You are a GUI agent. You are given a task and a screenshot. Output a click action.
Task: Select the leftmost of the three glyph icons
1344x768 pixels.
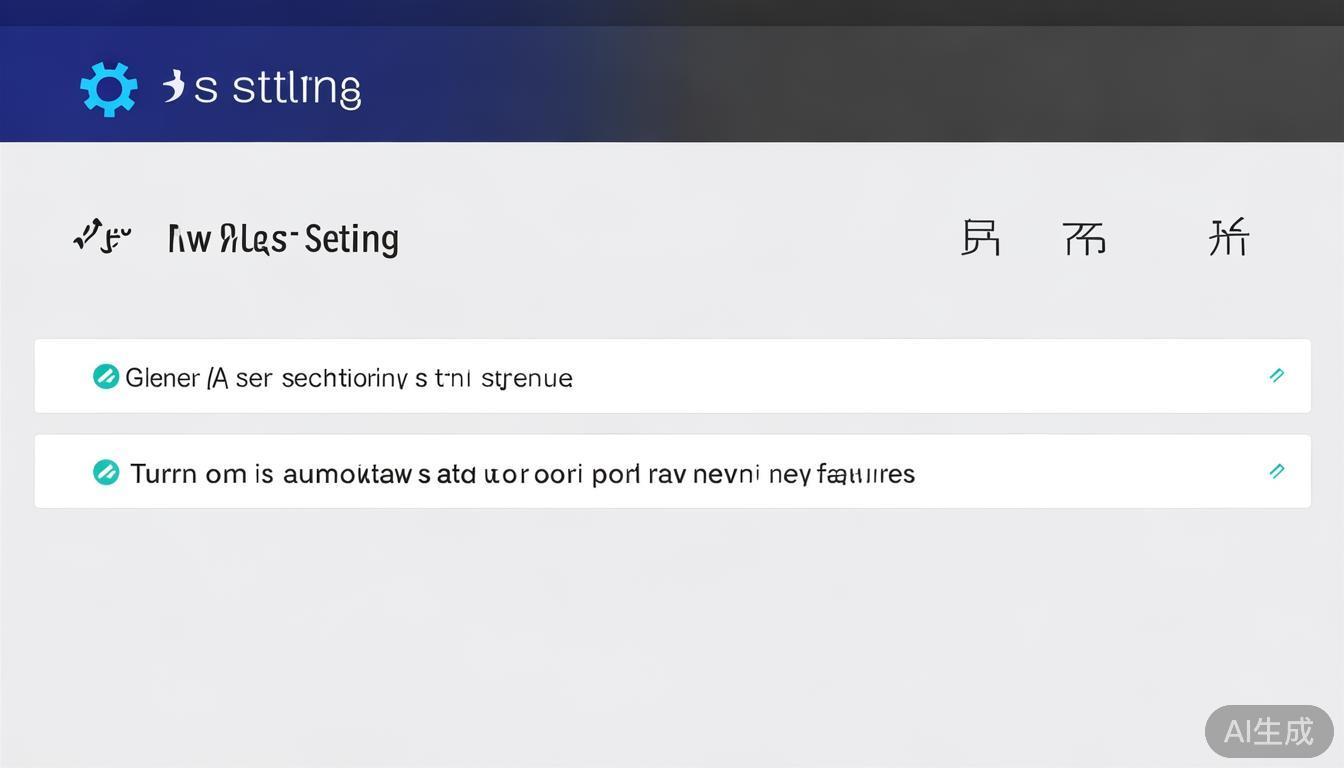[x=980, y=238]
